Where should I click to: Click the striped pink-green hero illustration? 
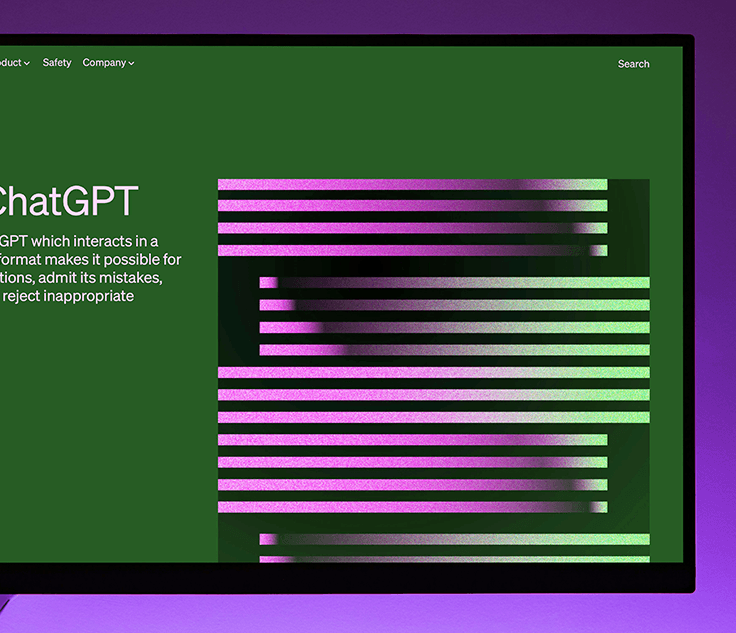[x=434, y=370]
